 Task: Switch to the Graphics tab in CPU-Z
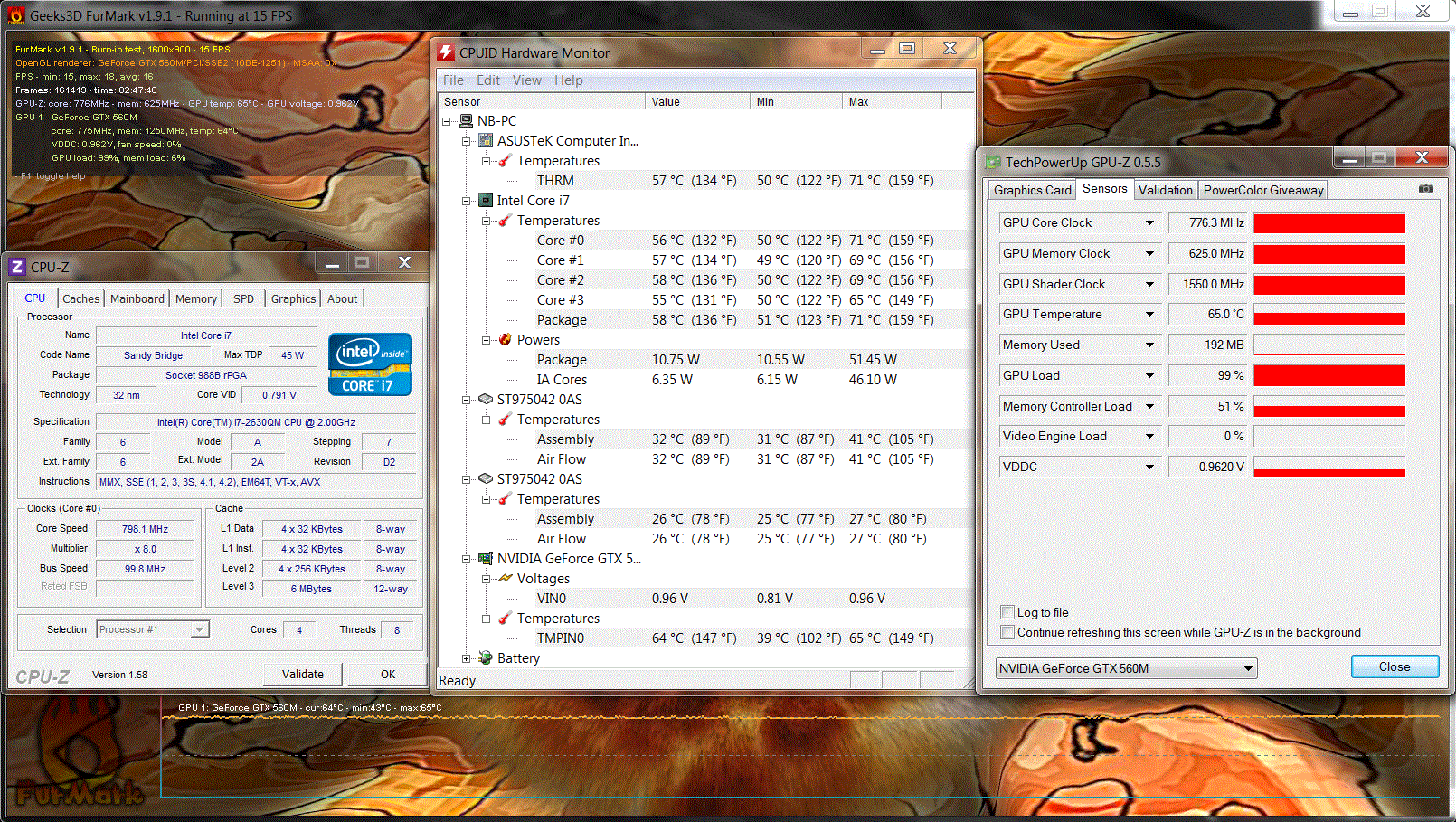294,298
